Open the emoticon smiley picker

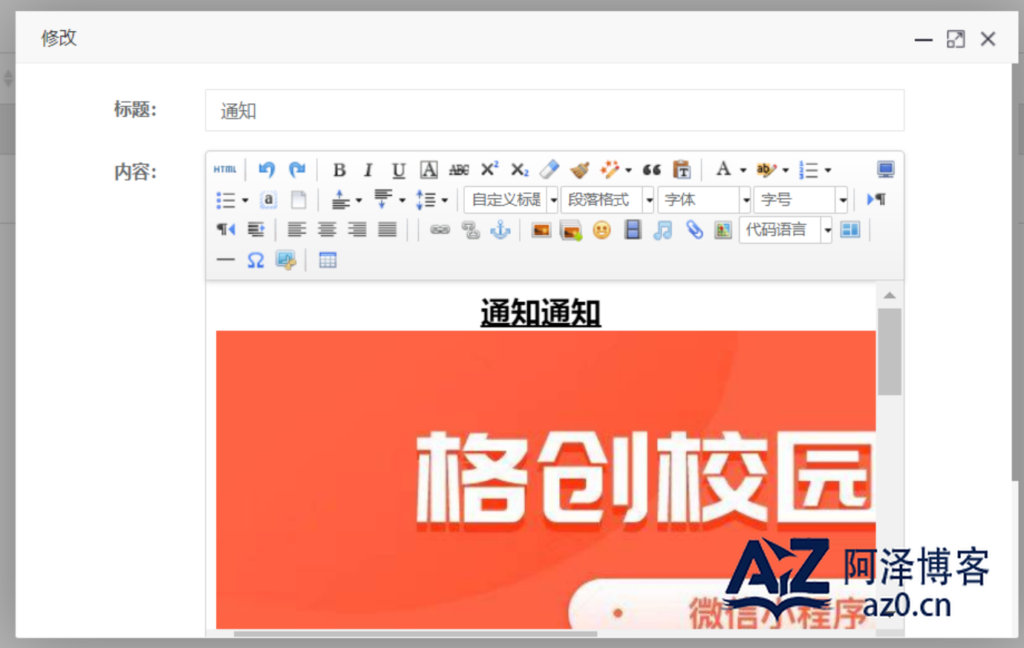point(601,230)
